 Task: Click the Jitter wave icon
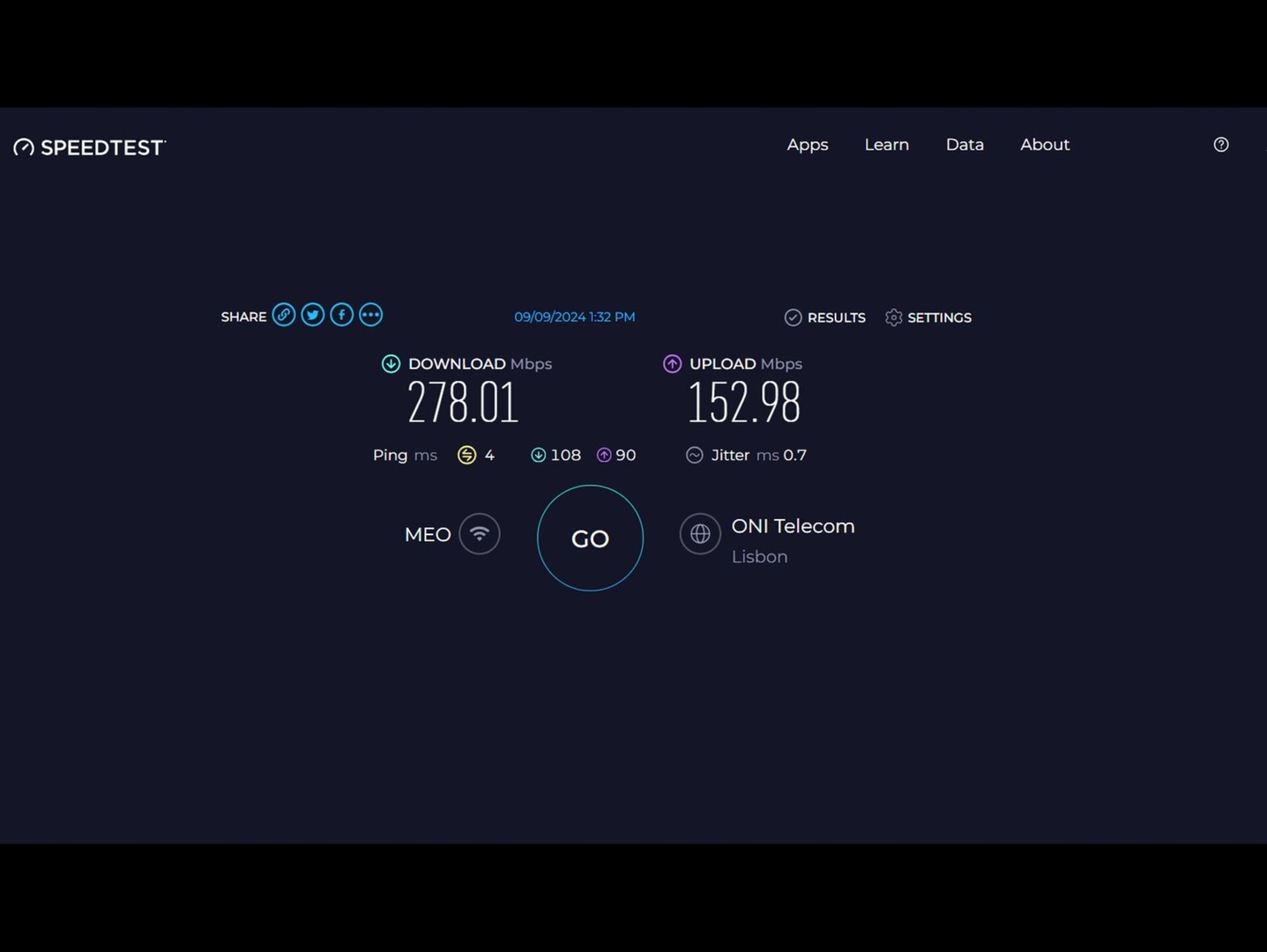click(x=695, y=455)
